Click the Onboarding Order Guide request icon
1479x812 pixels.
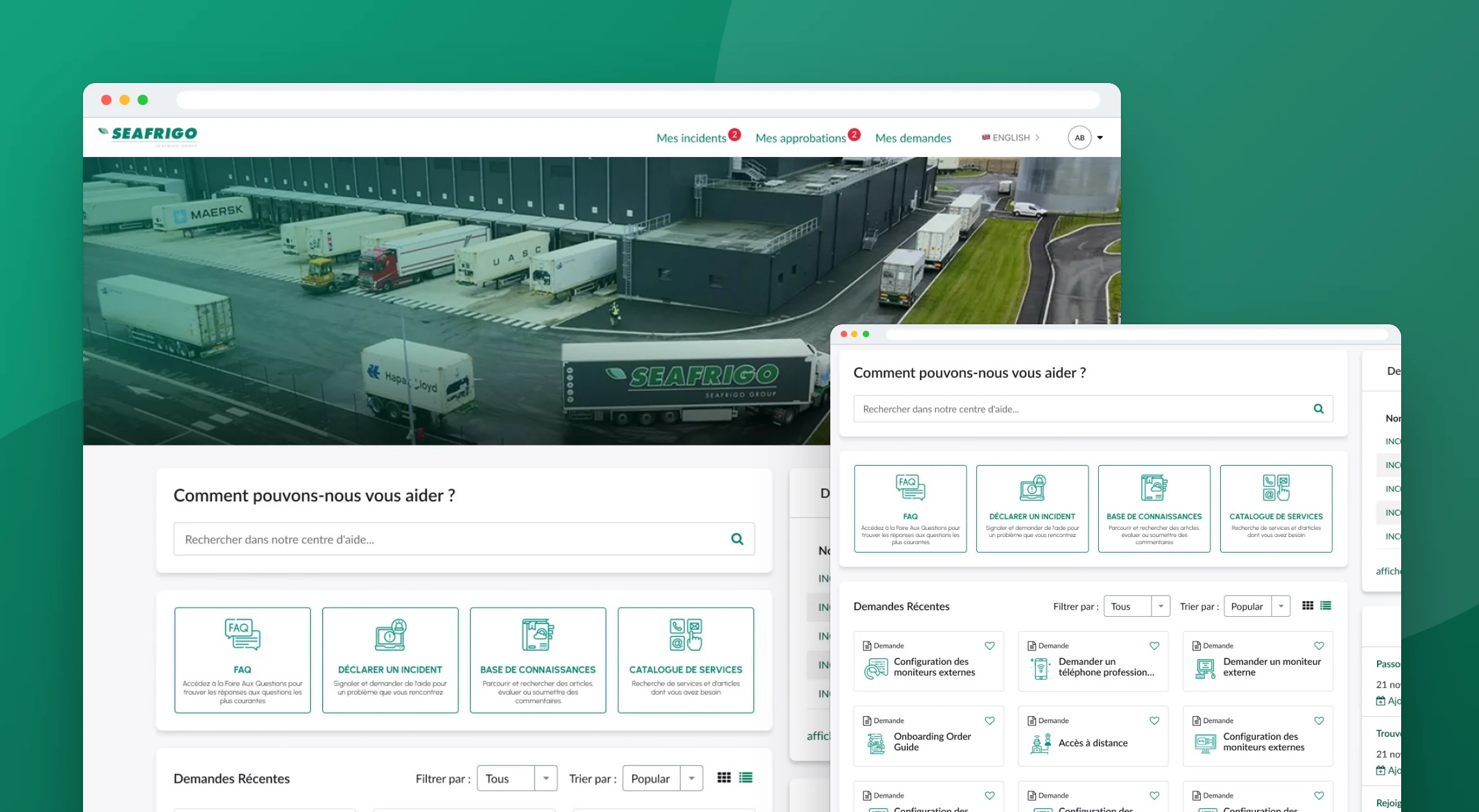876,743
